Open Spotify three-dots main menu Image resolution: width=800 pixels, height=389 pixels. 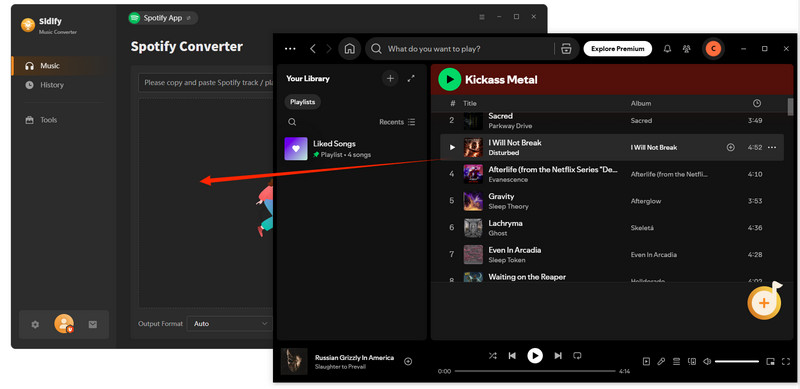pos(290,49)
